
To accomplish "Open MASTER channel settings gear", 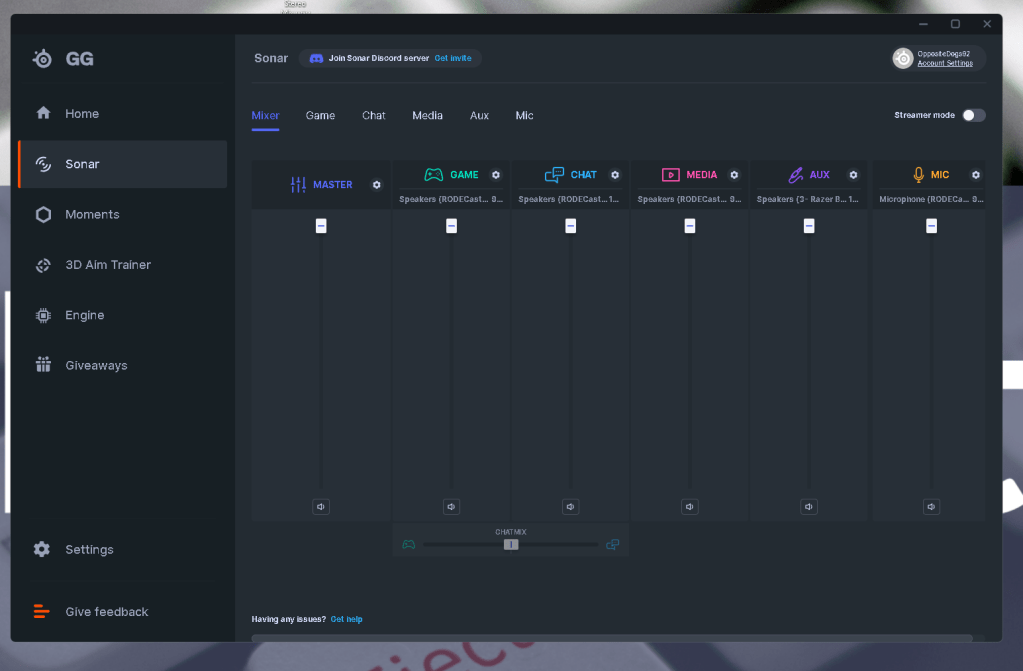I will pos(376,185).
